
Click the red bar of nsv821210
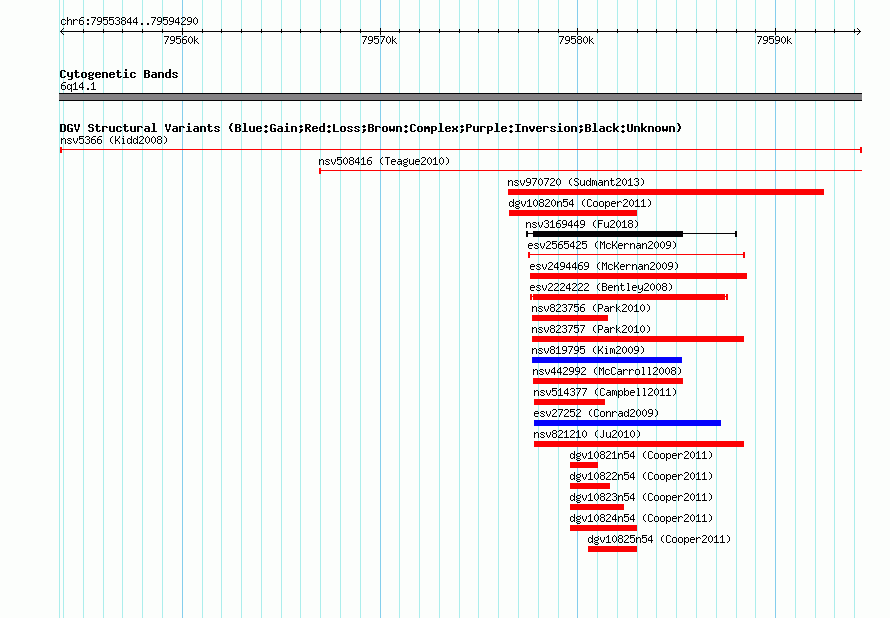(x=639, y=444)
